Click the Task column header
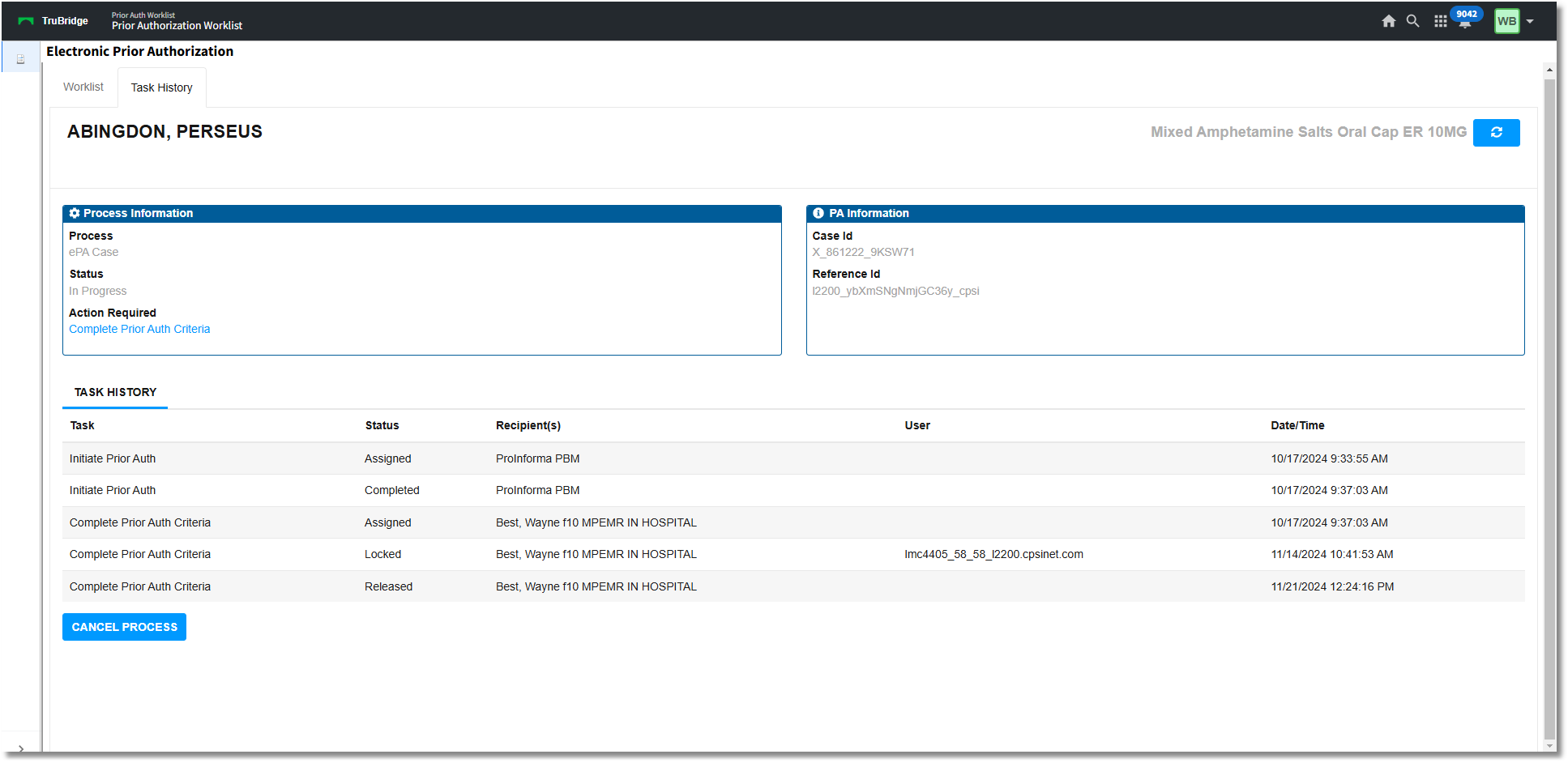1568x763 pixels. click(x=82, y=425)
